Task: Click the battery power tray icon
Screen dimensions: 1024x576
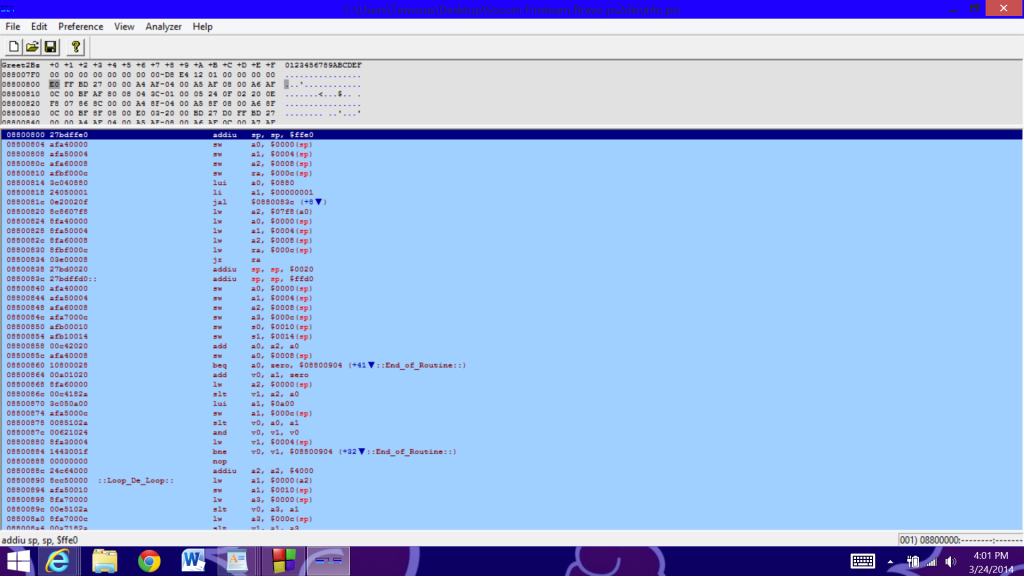Action: click(x=913, y=562)
